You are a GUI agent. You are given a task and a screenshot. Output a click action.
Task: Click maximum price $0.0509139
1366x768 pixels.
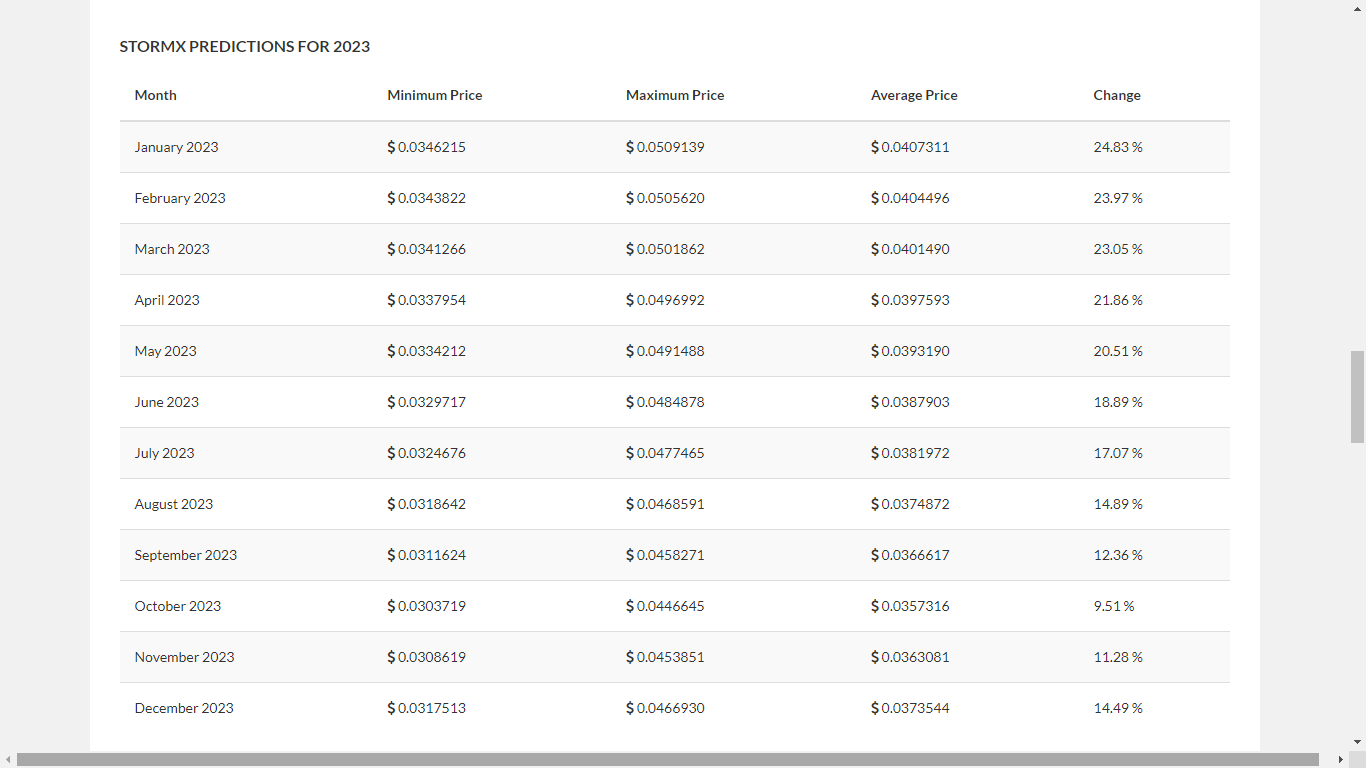point(666,147)
